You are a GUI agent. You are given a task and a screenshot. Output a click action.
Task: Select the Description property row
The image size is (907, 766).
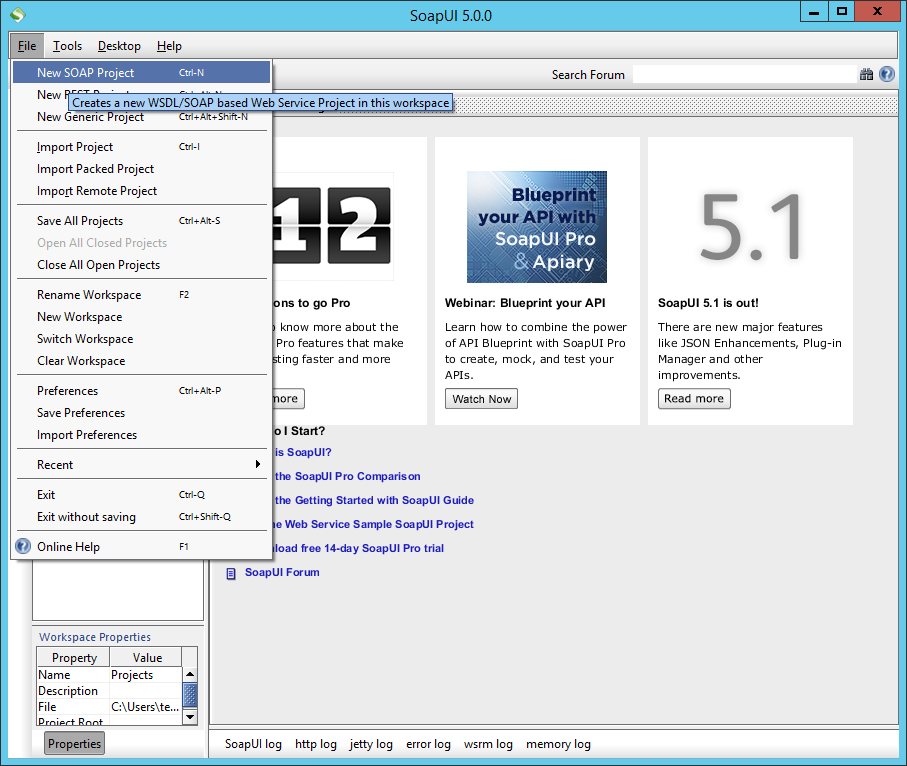[110, 691]
